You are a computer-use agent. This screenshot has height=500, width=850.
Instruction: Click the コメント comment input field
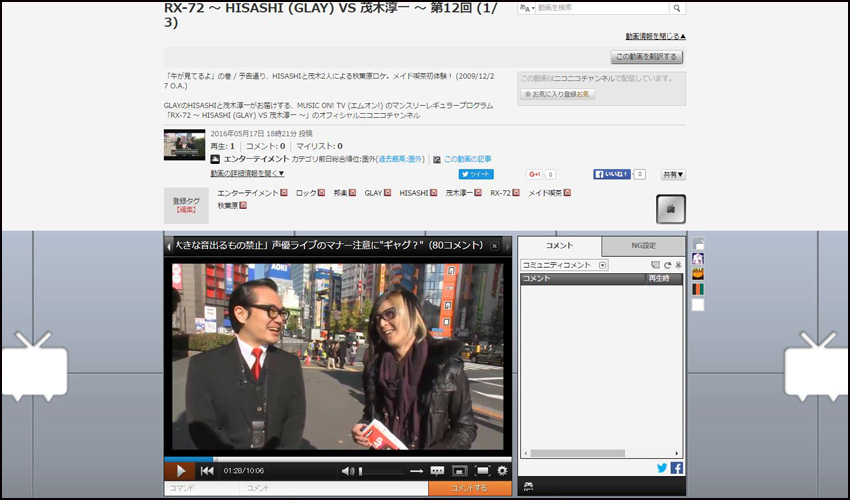[334, 488]
